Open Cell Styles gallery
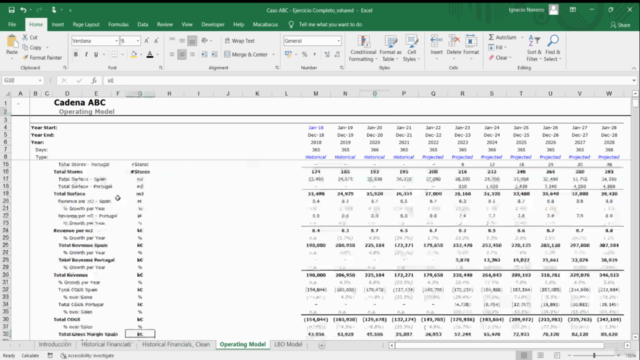 411,48
